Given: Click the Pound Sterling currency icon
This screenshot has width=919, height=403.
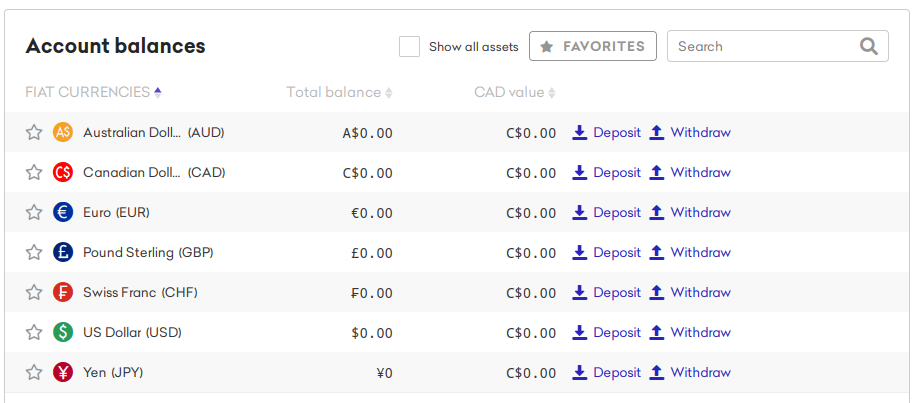Looking at the screenshot, I should [x=63, y=252].
